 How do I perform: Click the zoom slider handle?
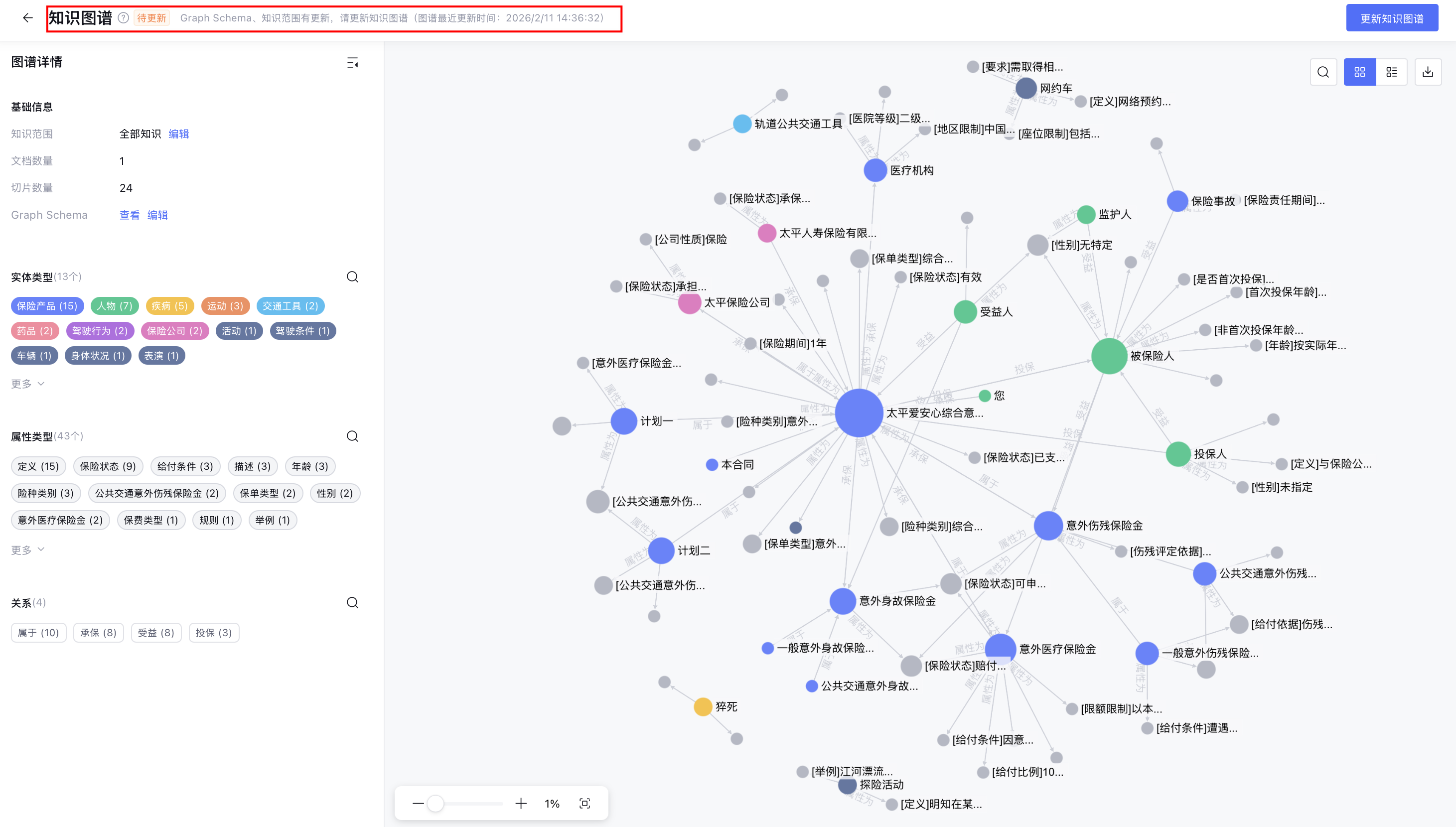click(x=435, y=803)
